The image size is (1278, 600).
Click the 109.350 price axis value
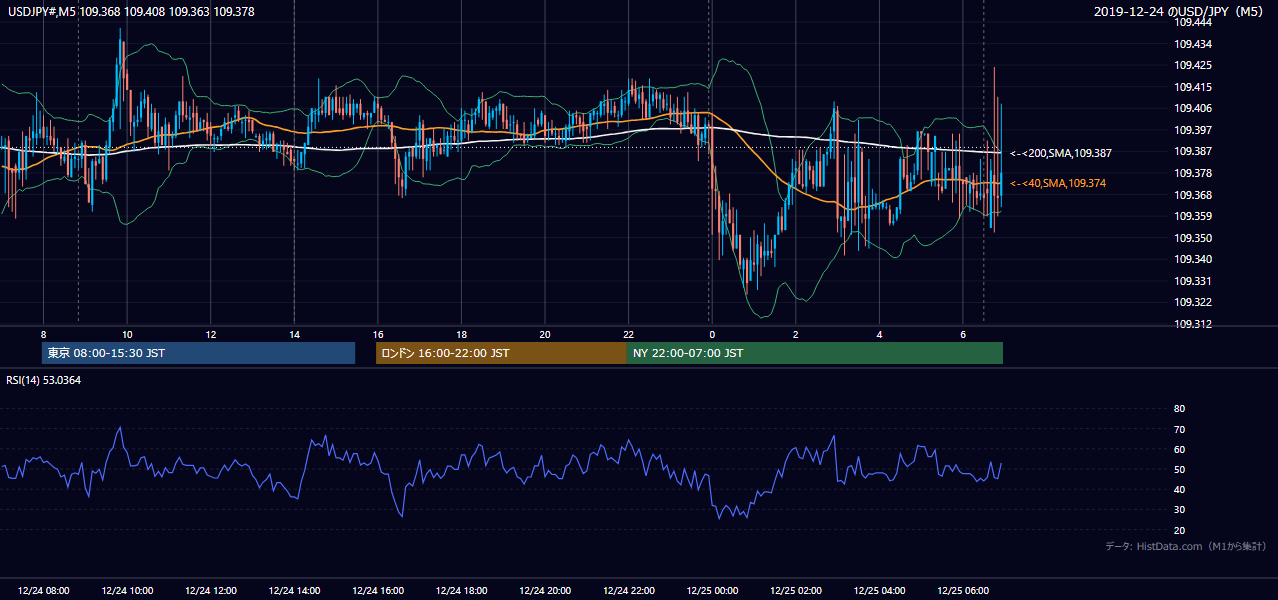point(1193,238)
